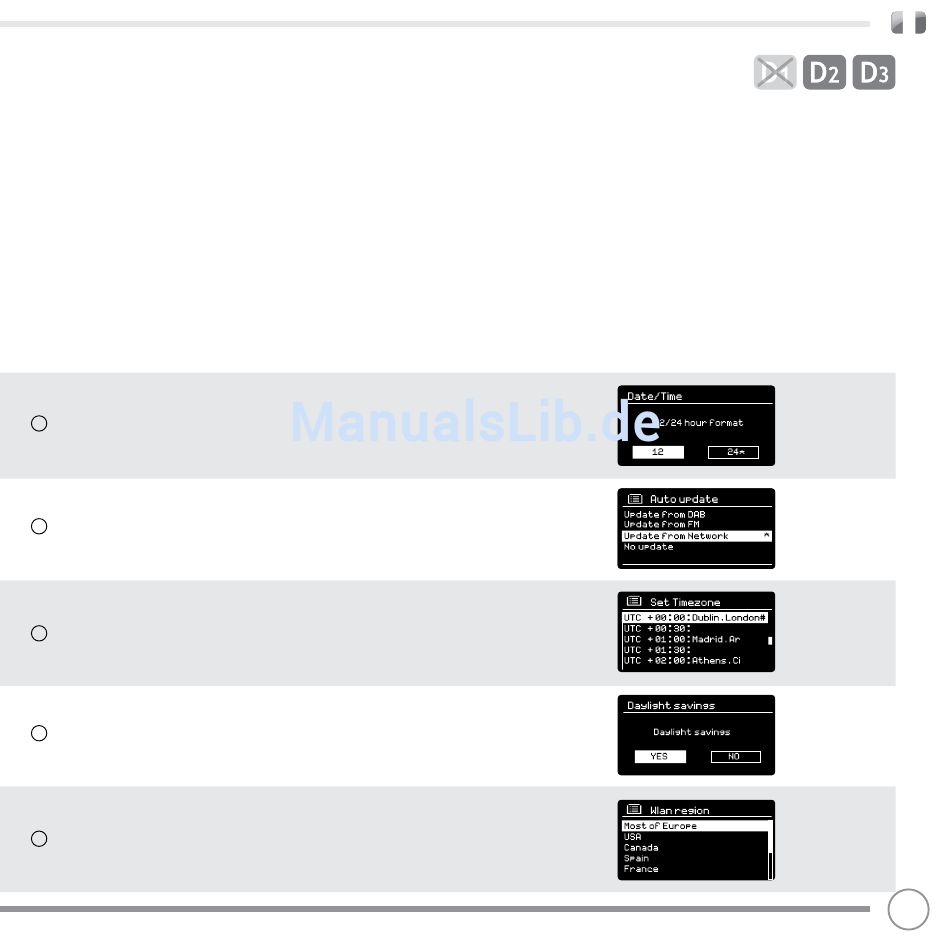950x950 pixels.
Task: Select No update in Auto update list
Action: [648, 546]
